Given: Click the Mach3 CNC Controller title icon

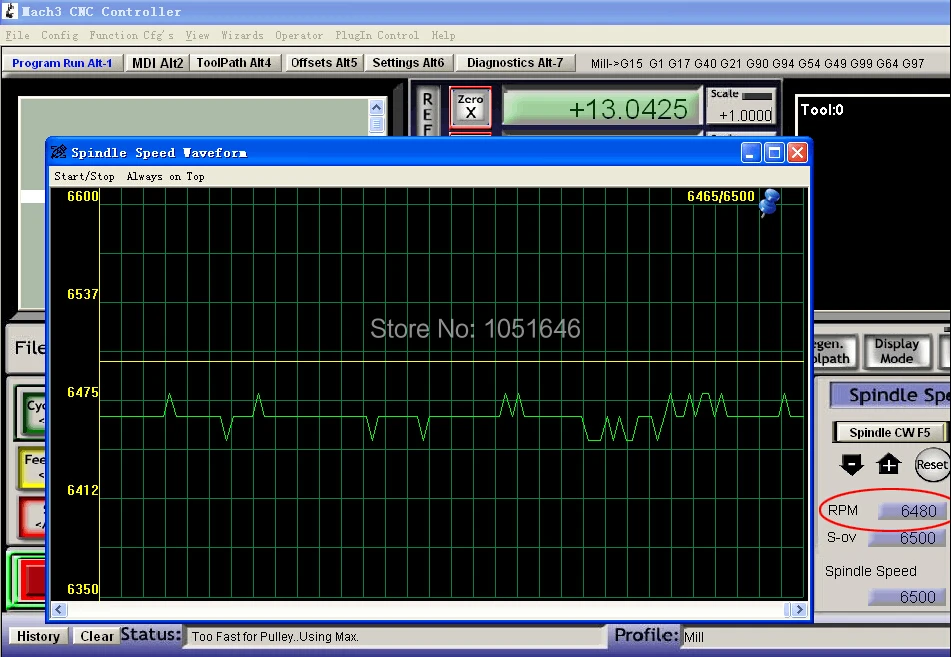Looking at the screenshot, I should click(x=10, y=11).
